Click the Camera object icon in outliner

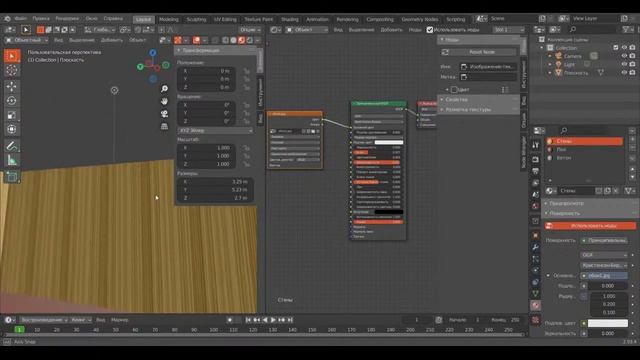click(x=558, y=56)
